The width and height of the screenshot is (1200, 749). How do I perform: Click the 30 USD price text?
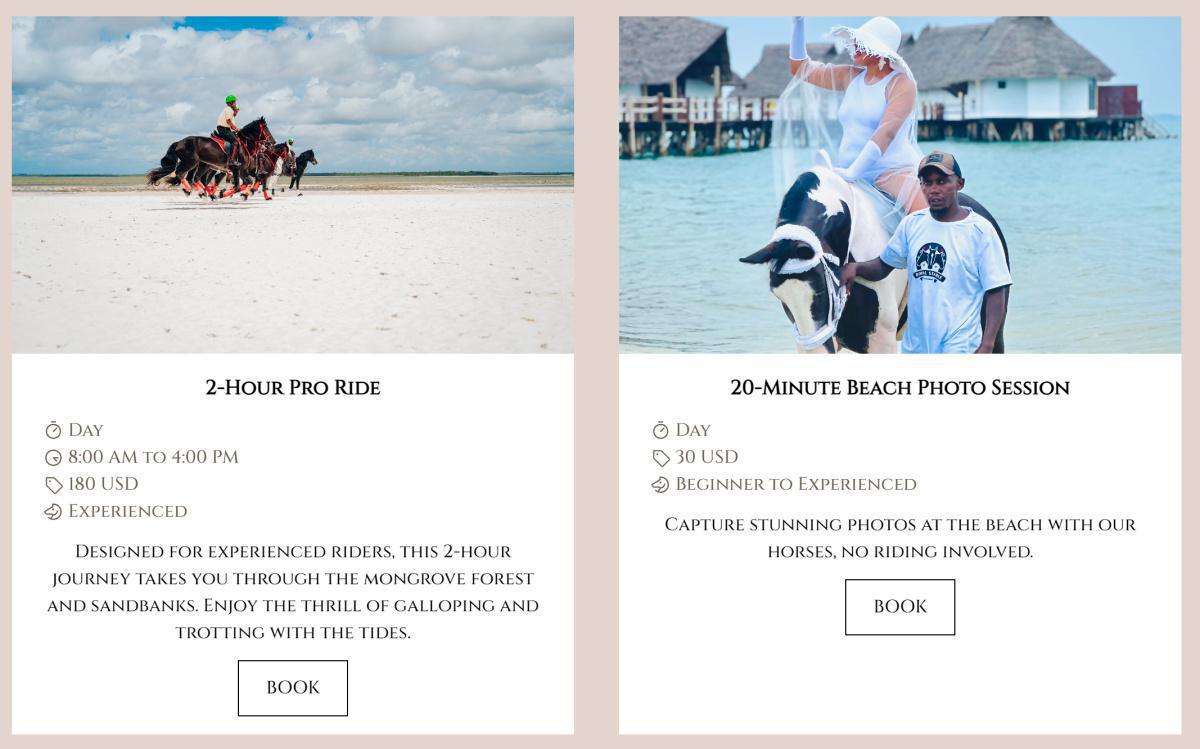point(707,457)
